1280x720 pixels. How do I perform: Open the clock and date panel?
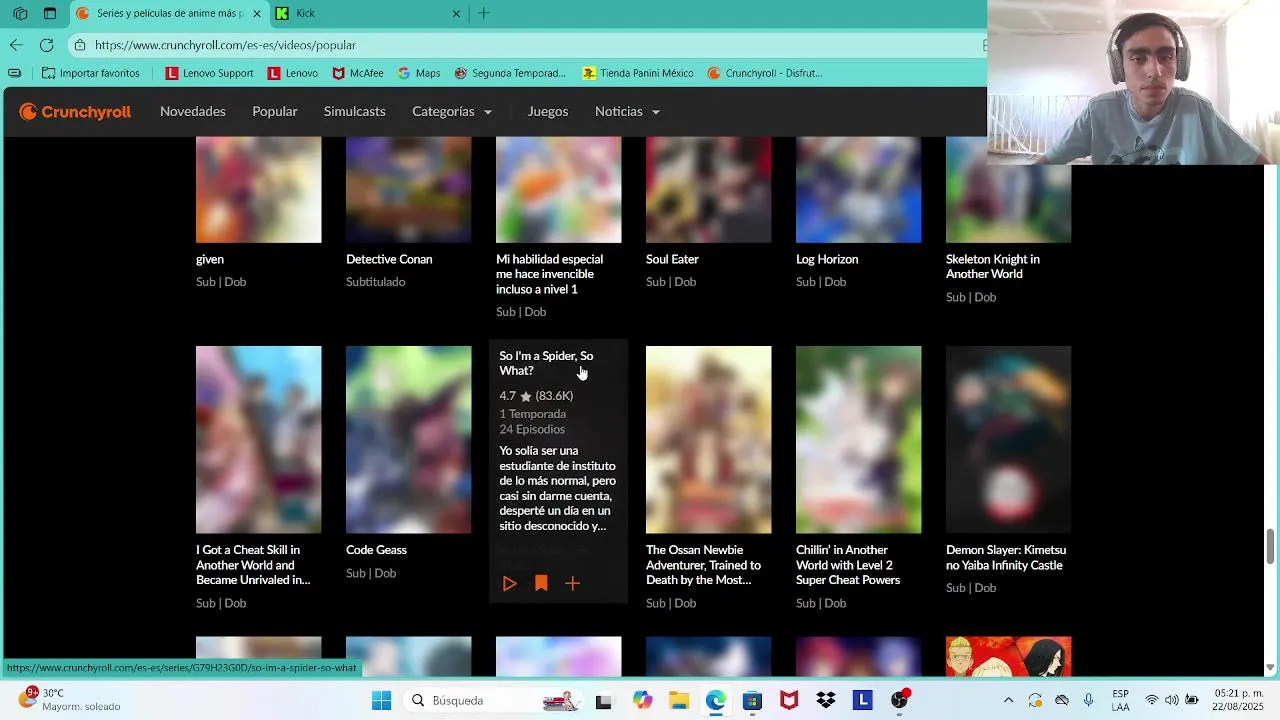tap(1237, 700)
